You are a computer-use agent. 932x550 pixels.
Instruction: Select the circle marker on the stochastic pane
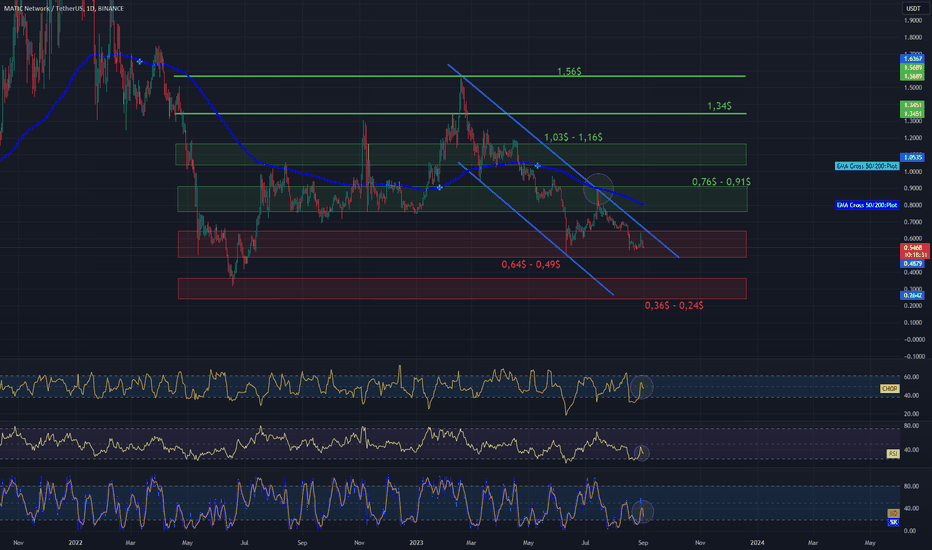643,512
